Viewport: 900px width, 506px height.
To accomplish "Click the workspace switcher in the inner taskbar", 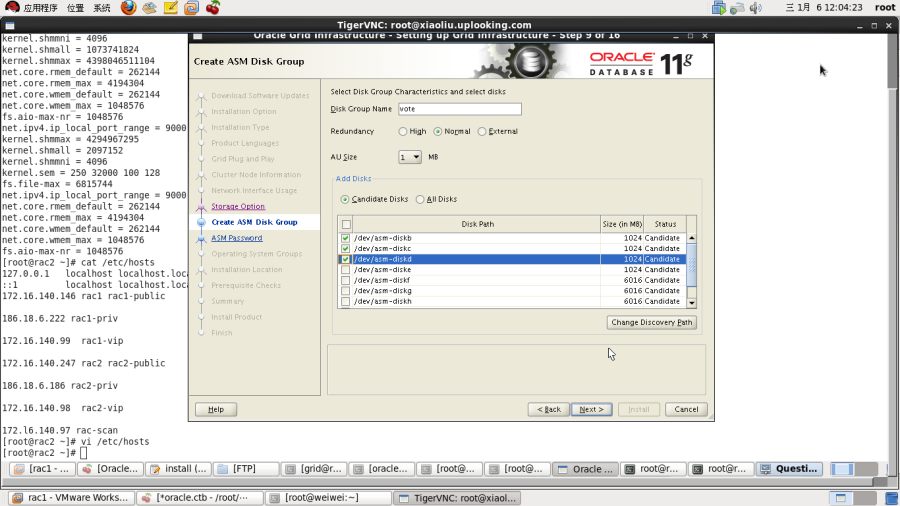I will 855,469.
